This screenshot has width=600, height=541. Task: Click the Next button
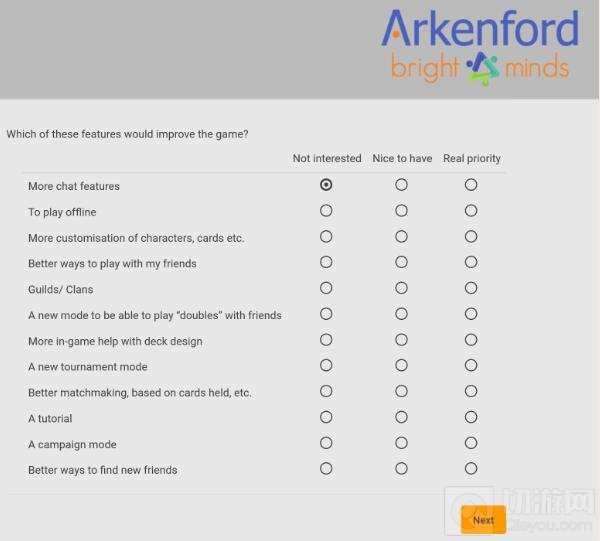click(483, 520)
